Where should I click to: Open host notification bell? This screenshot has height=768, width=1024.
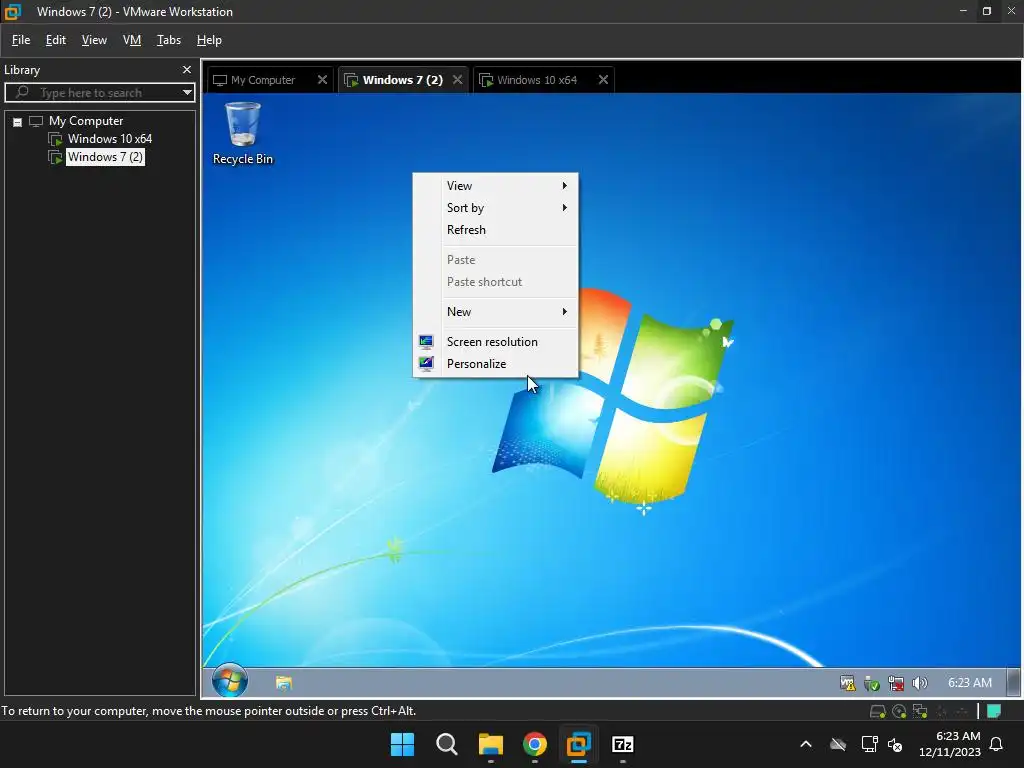click(x=997, y=744)
